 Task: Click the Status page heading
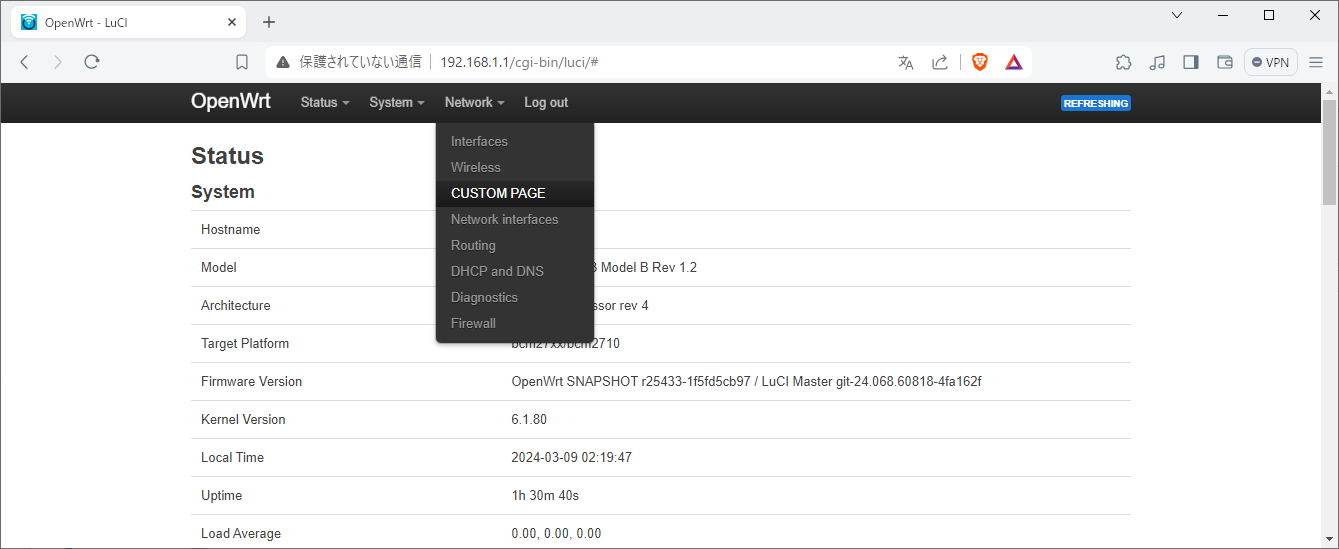(x=227, y=156)
